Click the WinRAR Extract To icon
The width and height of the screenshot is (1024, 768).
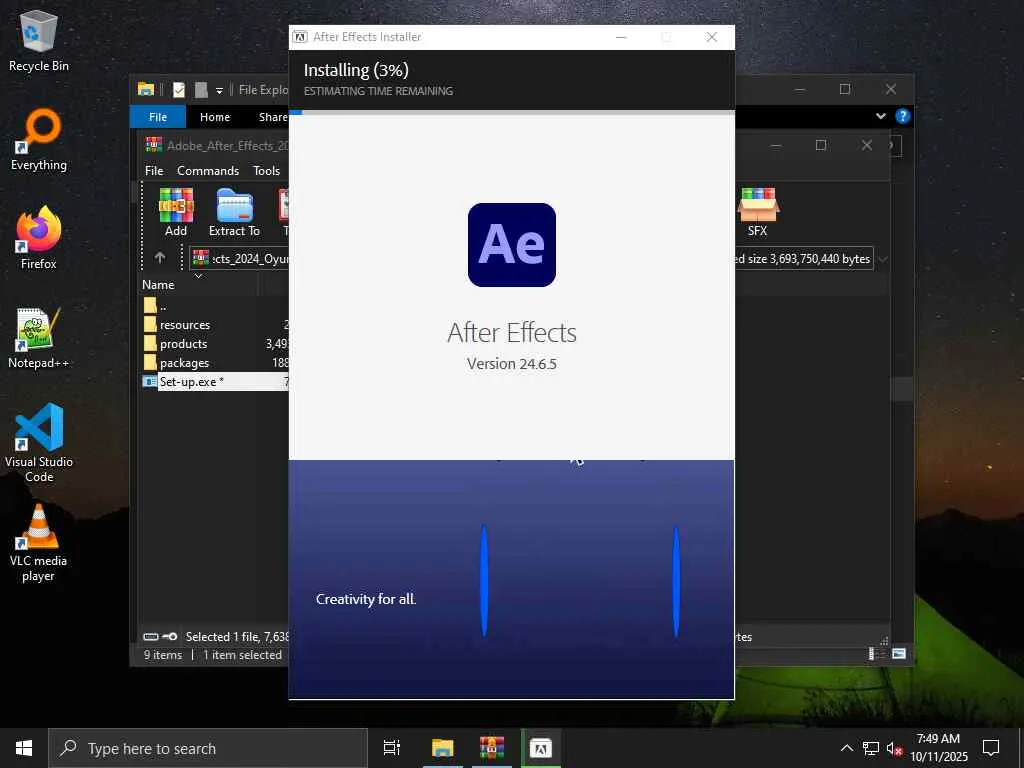pos(234,213)
